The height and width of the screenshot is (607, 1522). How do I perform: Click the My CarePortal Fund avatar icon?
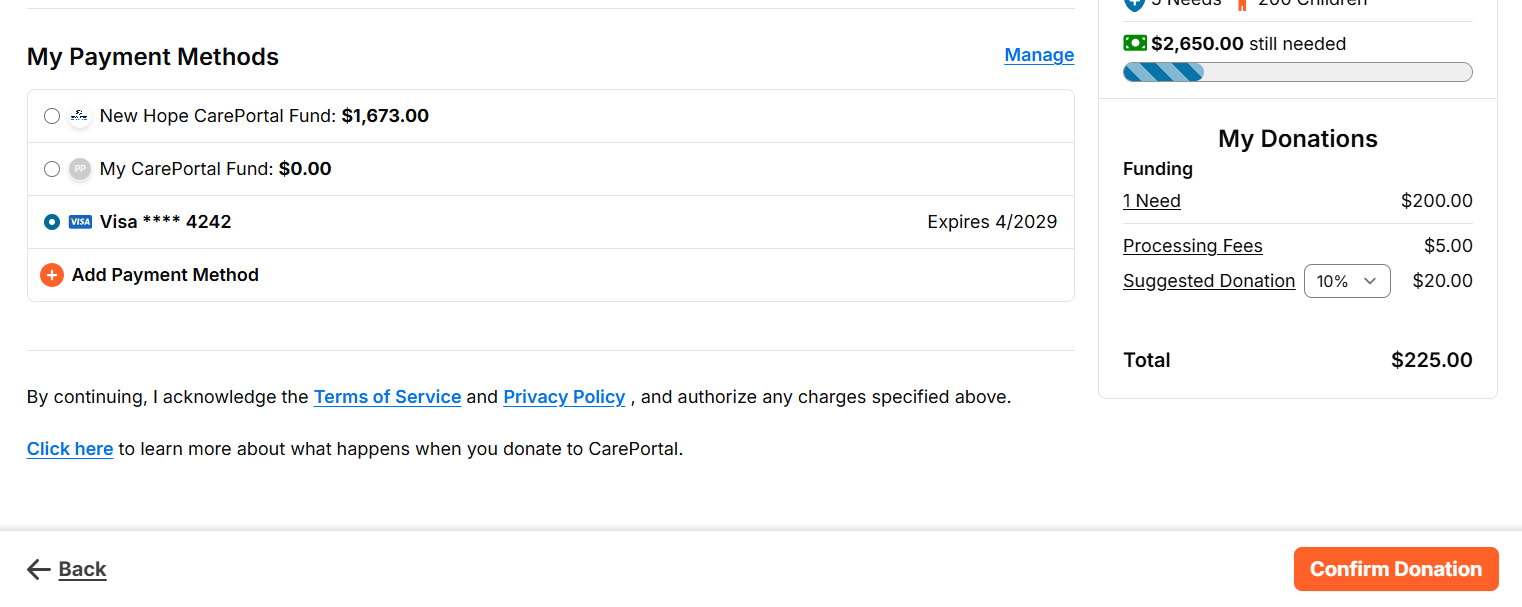click(80, 169)
